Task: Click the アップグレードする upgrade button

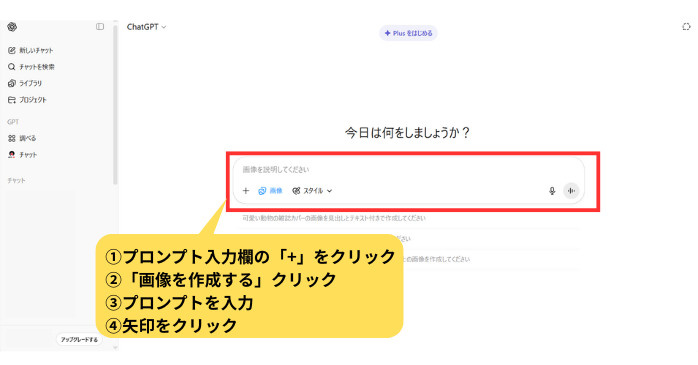Action: click(79, 340)
